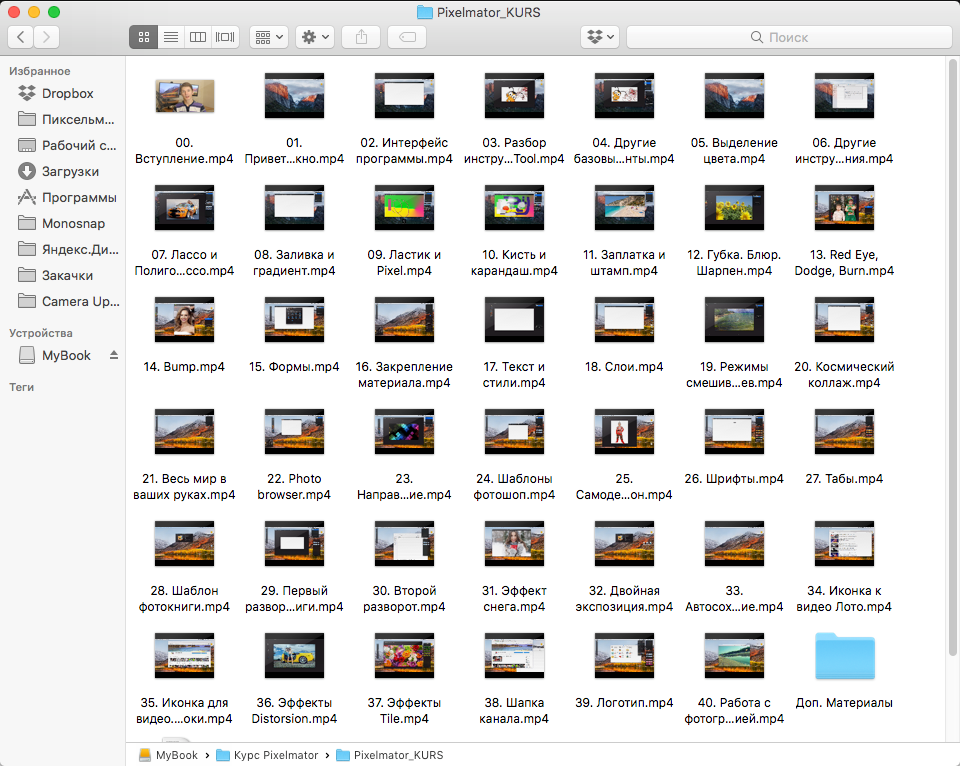This screenshot has height=766, width=960.
Task: Open the gear action menu
Action: (x=315, y=37)
